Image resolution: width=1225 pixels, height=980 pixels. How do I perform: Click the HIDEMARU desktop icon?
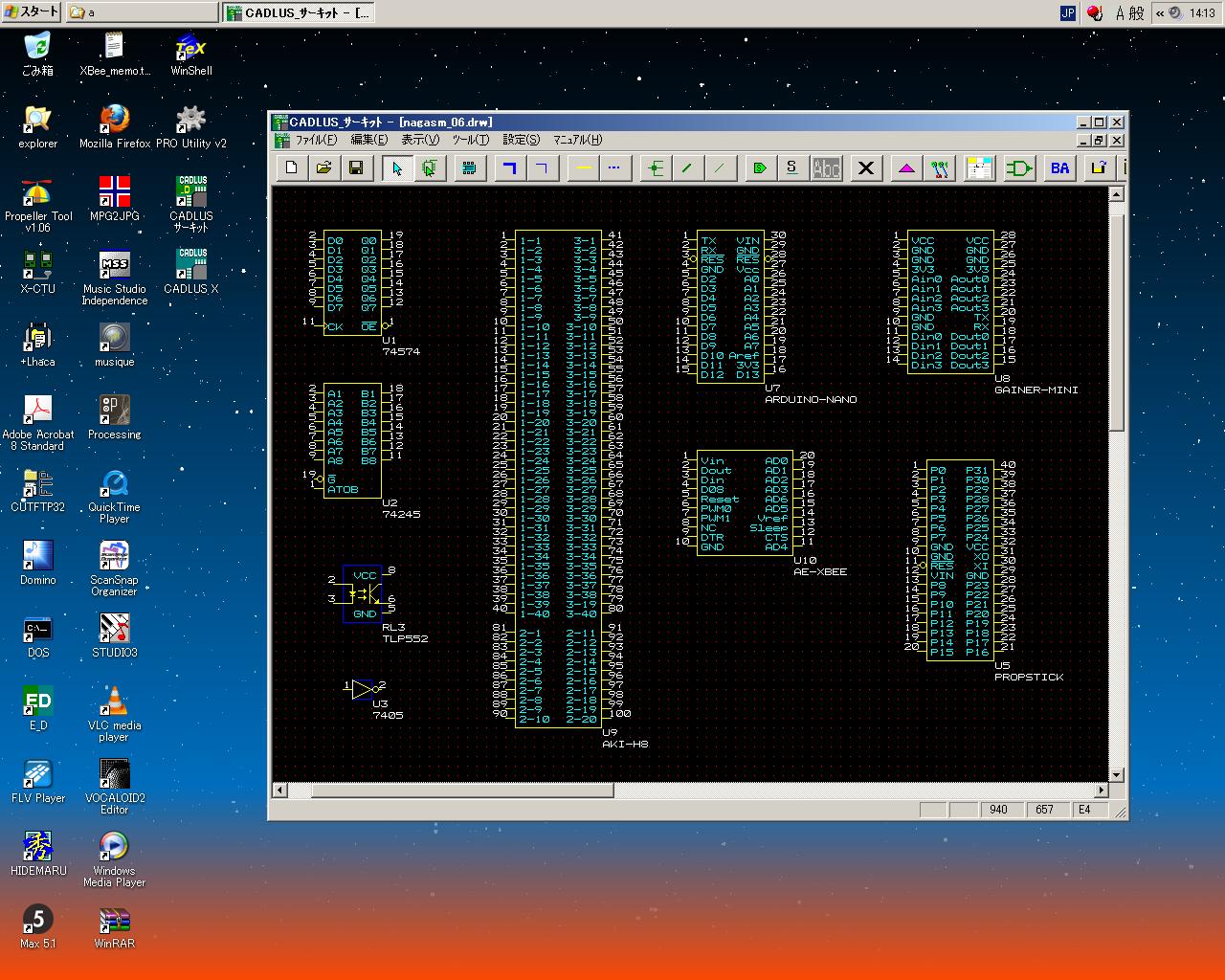[x=38, y=855]
